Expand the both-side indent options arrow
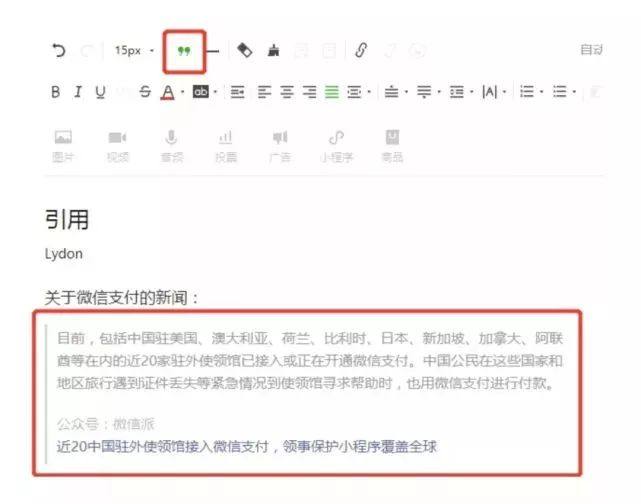Image resolution: width=641 pixels, height=504 pixels. (369, 92)
